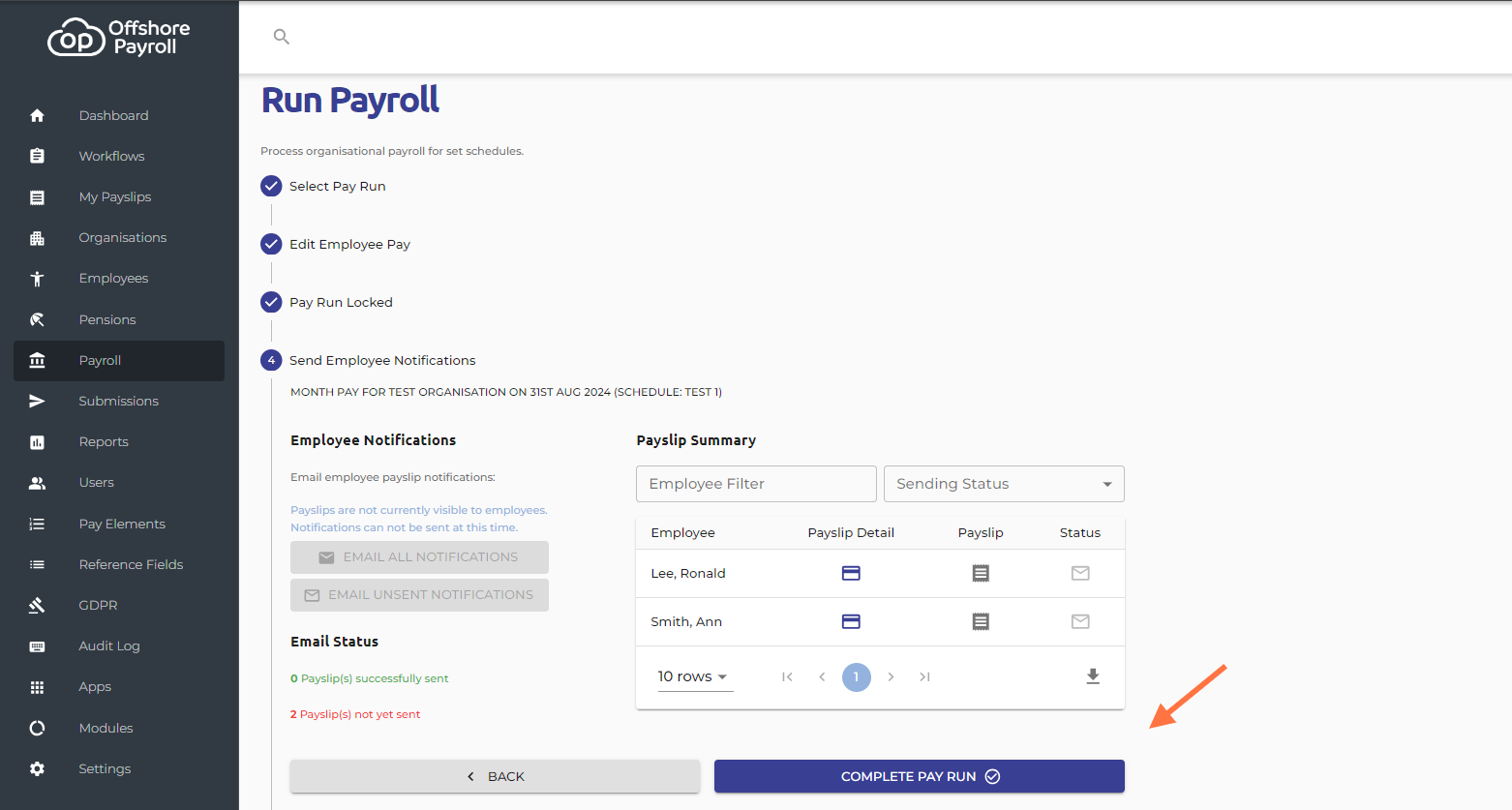1512x810 pixels.
Task: Open Payslip Detail for Smith, Ann
Action: click(851, 621)
